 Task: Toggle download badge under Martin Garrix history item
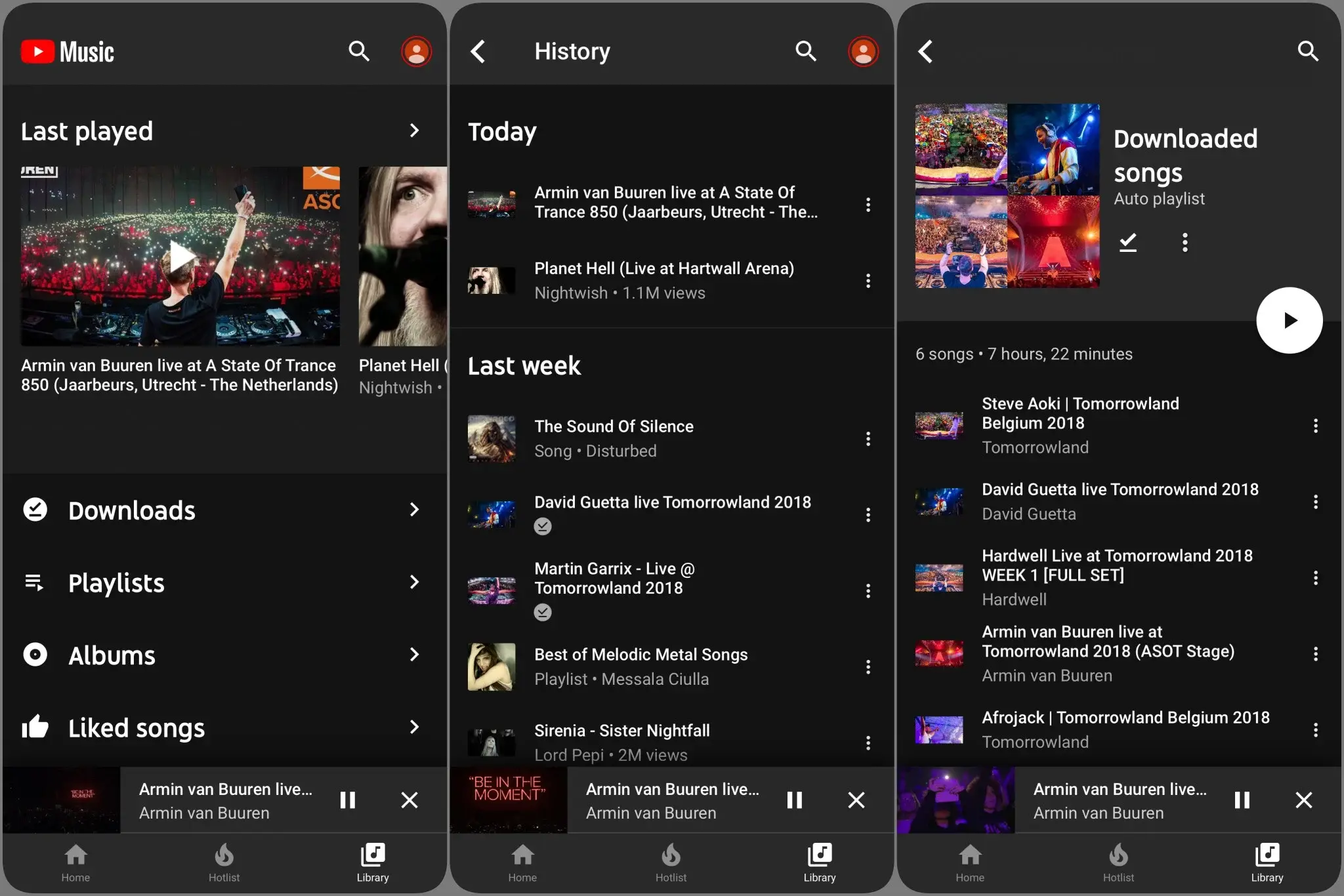(542, 612)
